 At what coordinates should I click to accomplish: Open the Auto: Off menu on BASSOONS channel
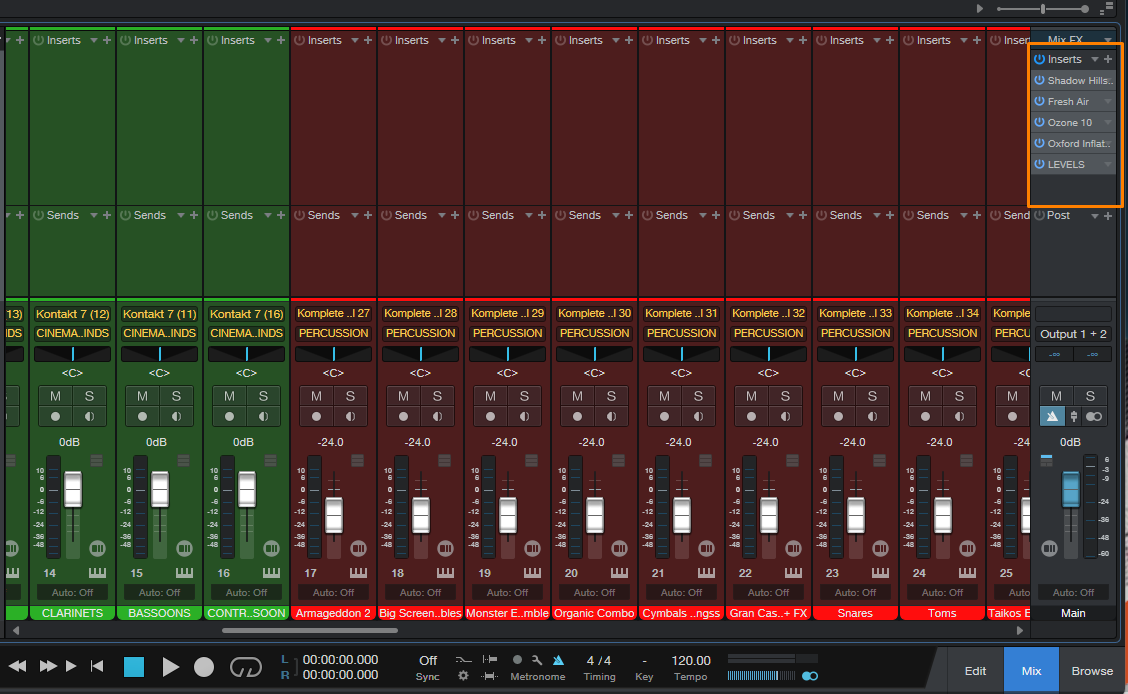[x=159, y=592]
